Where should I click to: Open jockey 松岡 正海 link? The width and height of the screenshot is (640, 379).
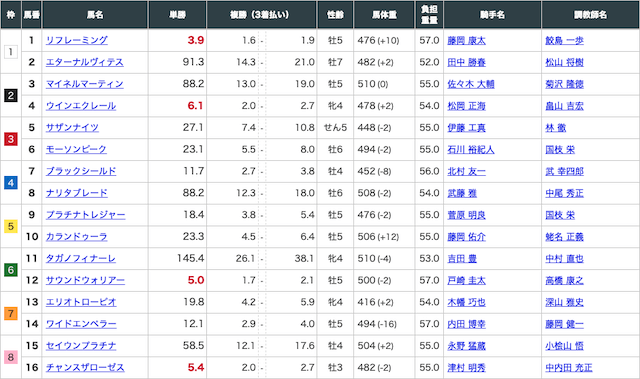click(467, 106)
